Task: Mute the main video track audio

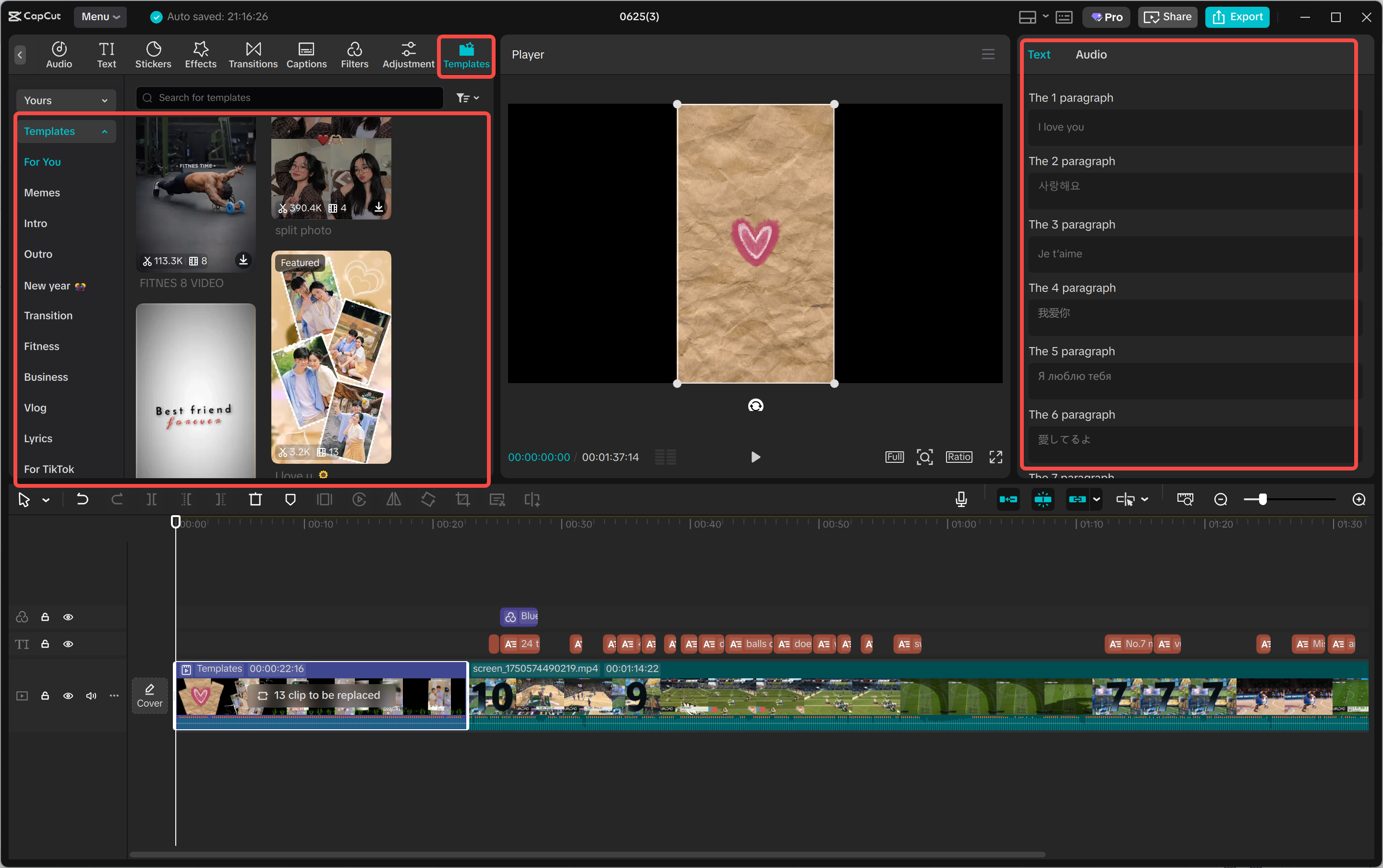Action: coord(91,696)
